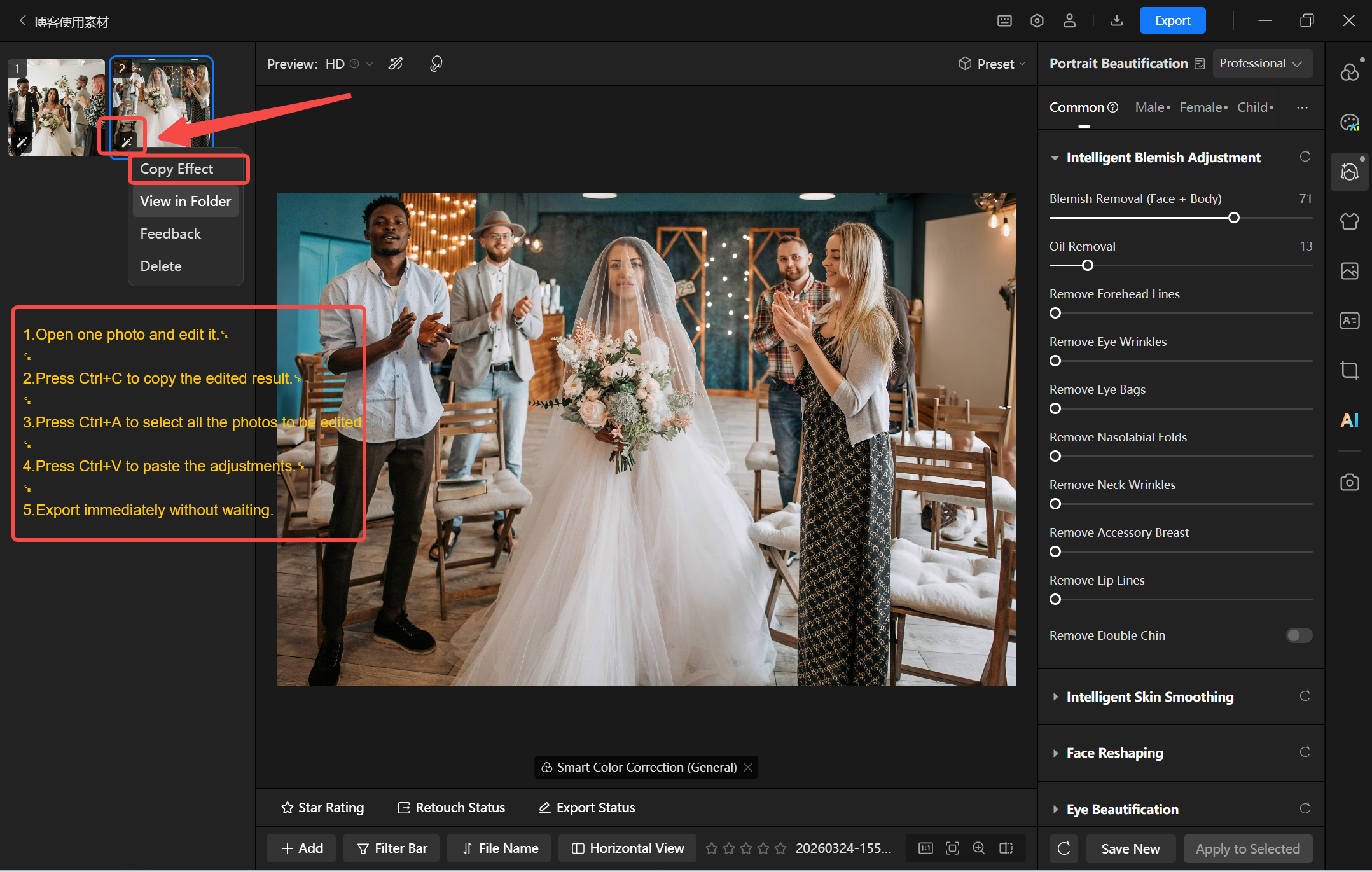Viewport: 1372px width, 872px height.
Task: Toggle compare split view icon
Action: coord(1006,848)
